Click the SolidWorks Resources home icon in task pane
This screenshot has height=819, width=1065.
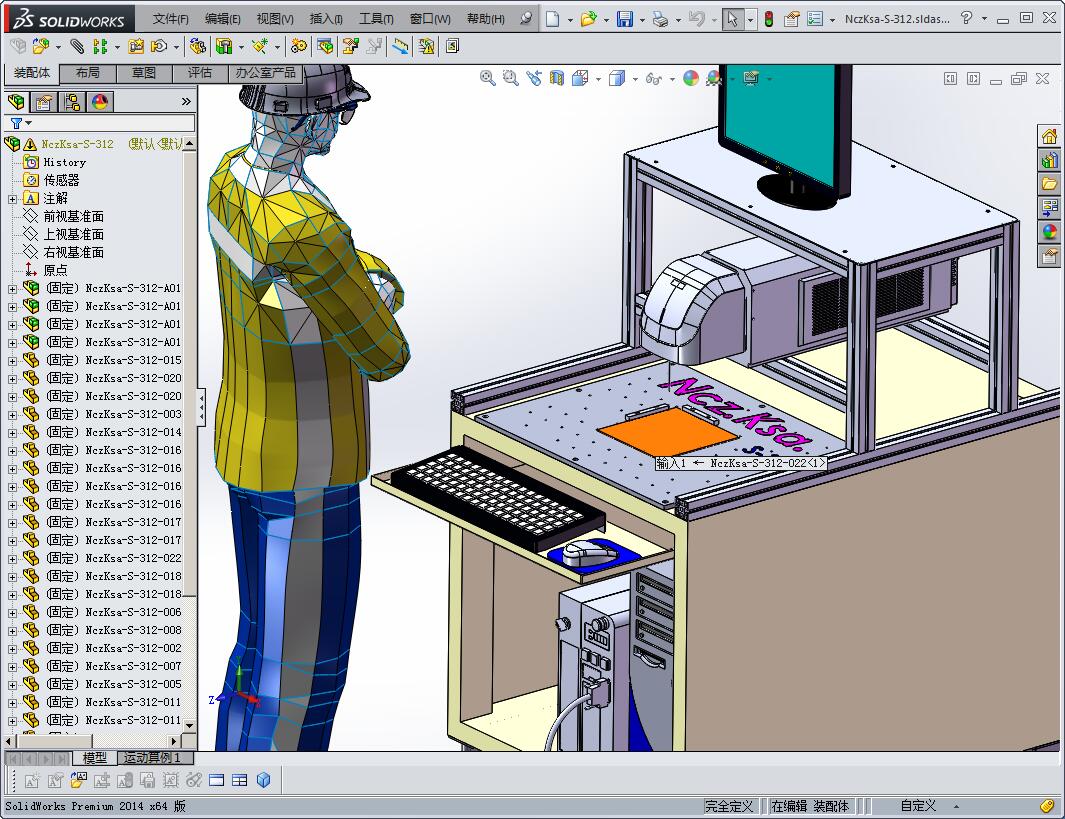(1049, 136)
